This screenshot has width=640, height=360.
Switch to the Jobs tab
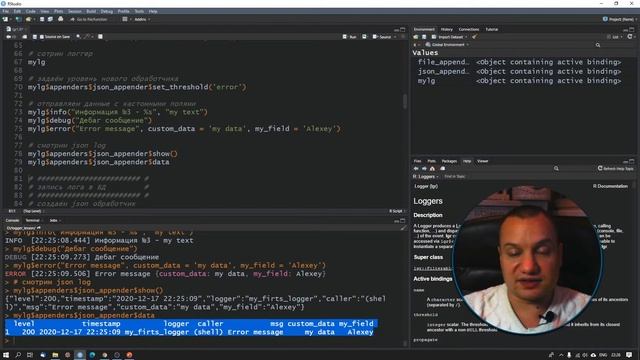coord(53,220)
